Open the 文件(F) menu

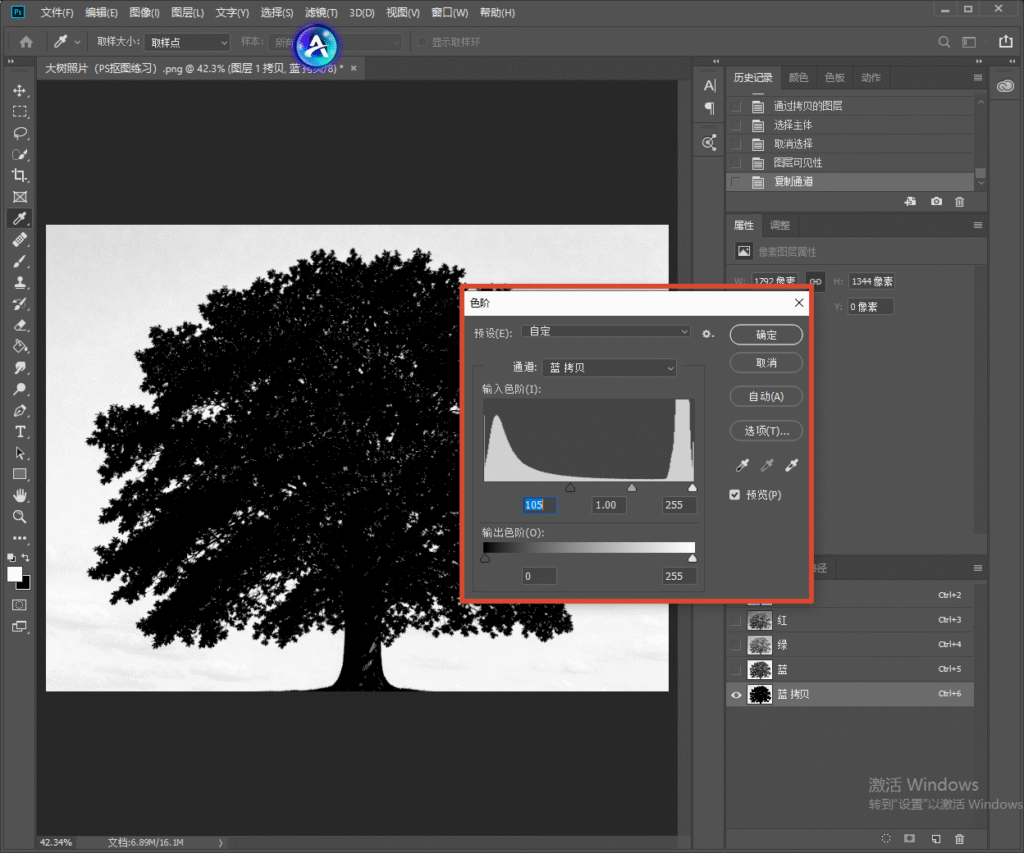[57, 12]
